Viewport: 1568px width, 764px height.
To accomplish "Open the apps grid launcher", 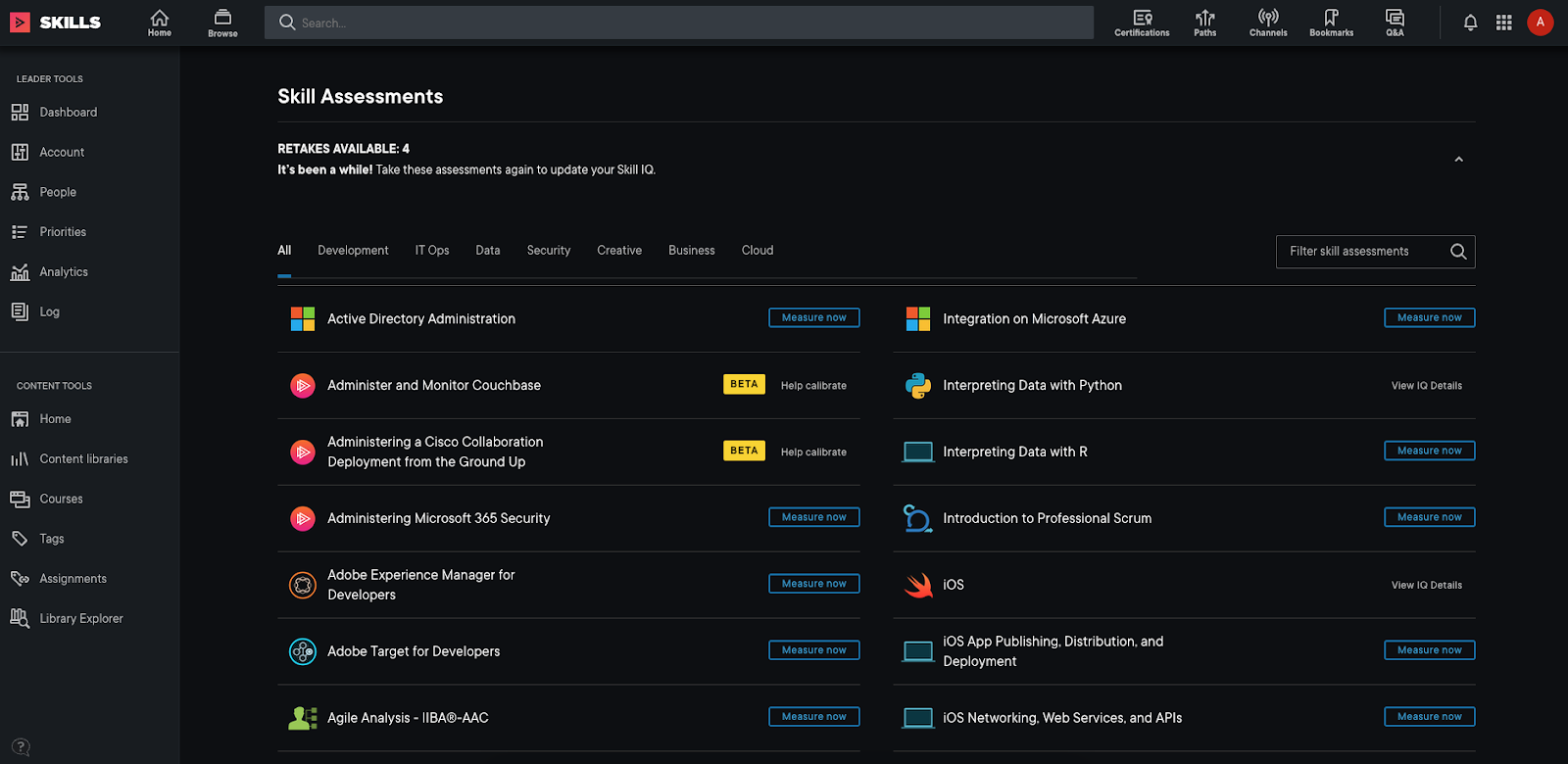I will (1504, 23).
